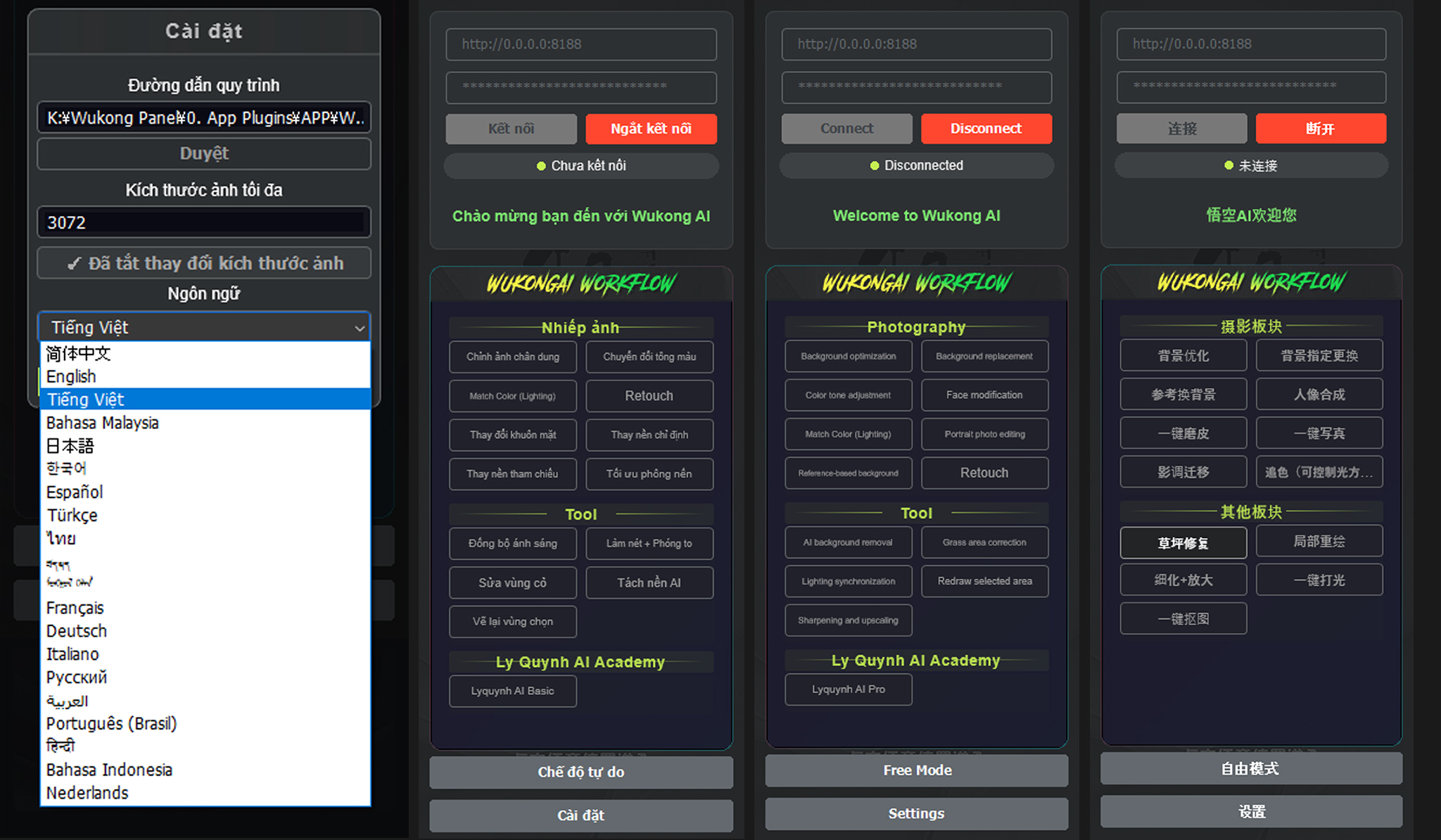The width and height of the screenshot is (1441, 840).
Task: Open Background optimization workflow
Action: point(849,356)
